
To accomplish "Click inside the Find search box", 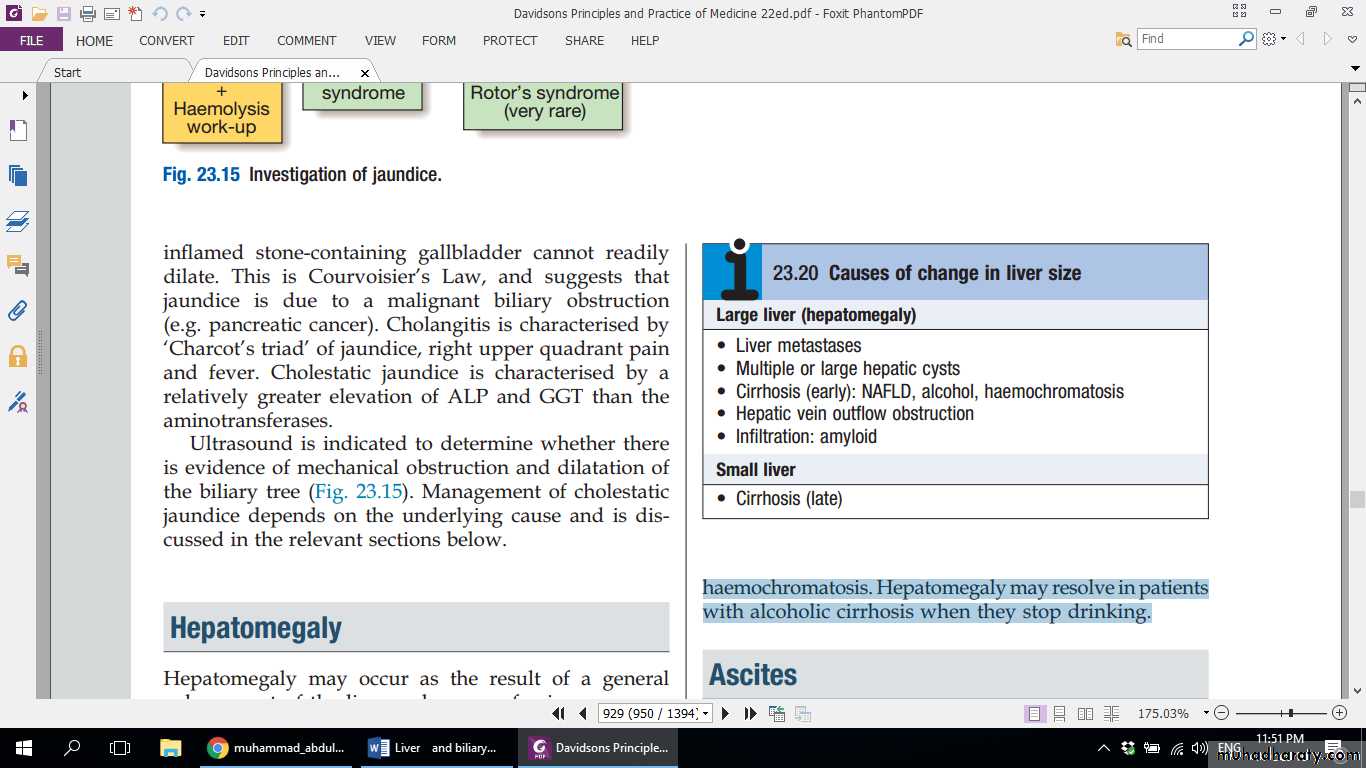I will 1187,39.
